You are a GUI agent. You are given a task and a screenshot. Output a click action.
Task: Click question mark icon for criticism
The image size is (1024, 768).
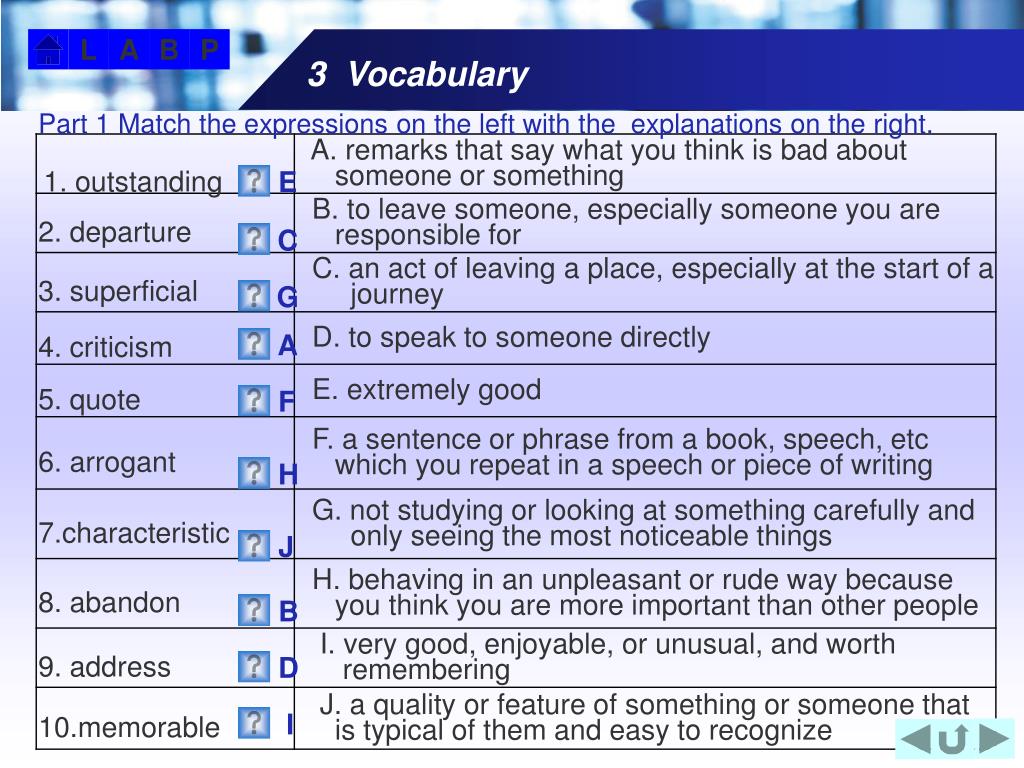click(254, 344)
